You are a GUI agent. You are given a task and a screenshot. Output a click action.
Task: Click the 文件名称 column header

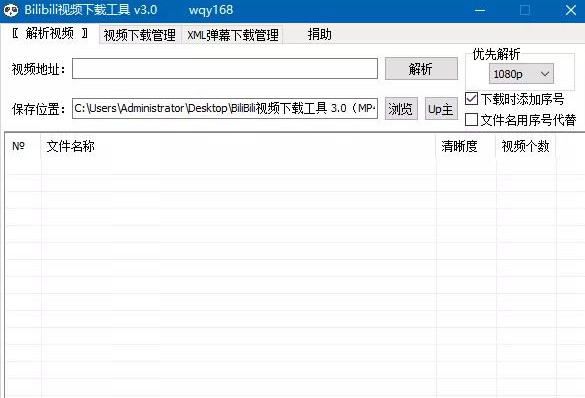pyautogui.click(x=238, y=146)
